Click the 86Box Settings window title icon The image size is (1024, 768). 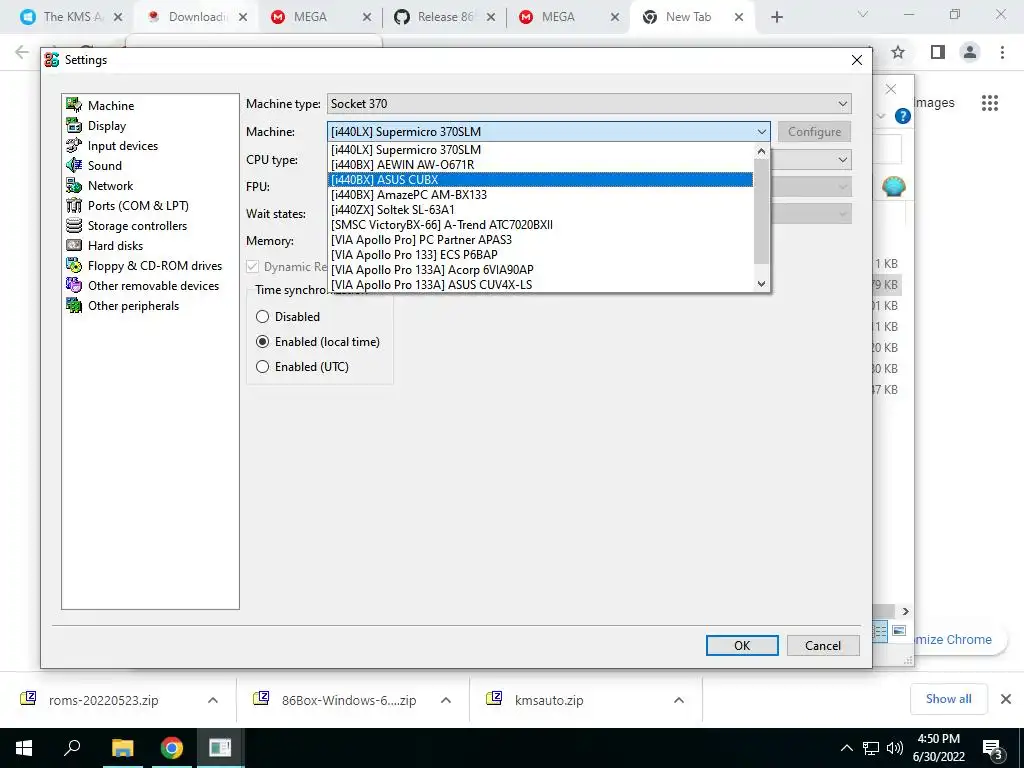tap(52, 60)
